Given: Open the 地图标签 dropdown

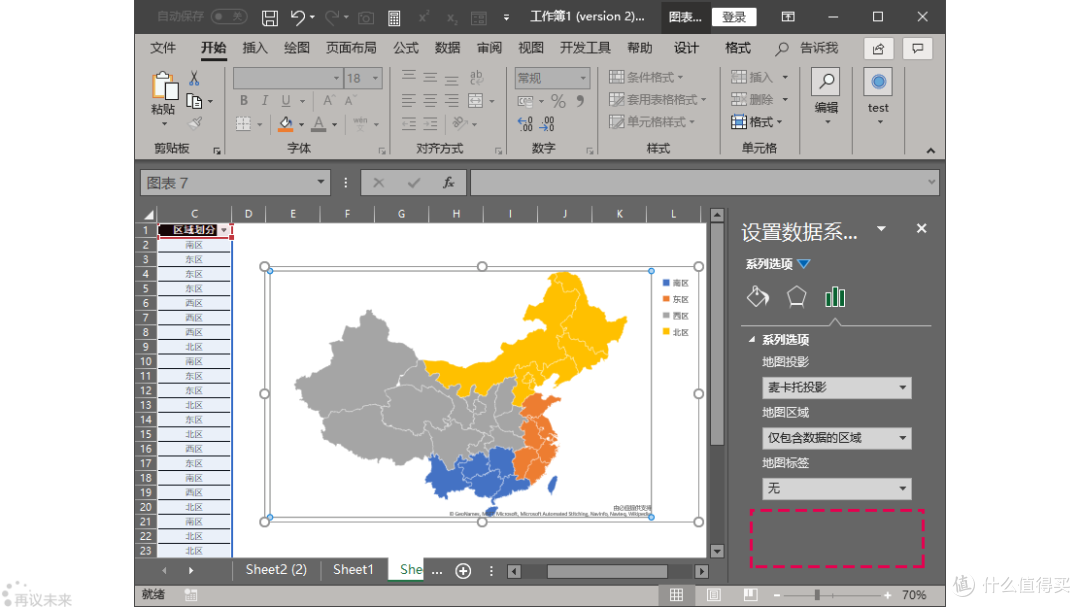Looking at the screenshot, I should [836, 488].
